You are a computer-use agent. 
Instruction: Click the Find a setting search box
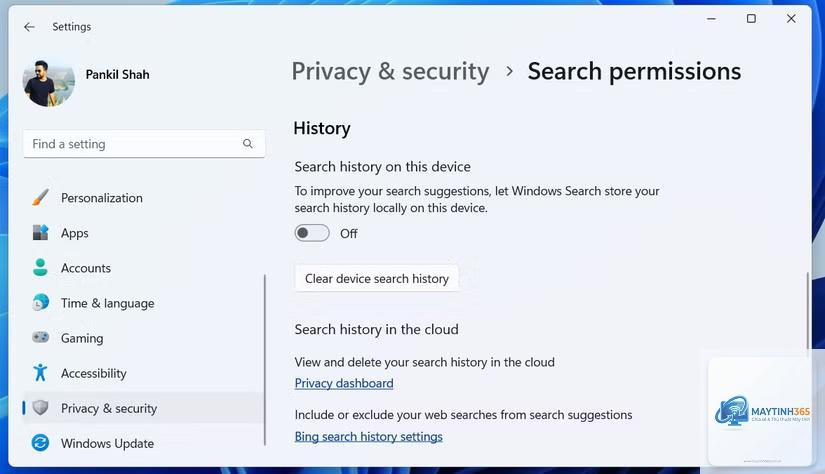144,144
